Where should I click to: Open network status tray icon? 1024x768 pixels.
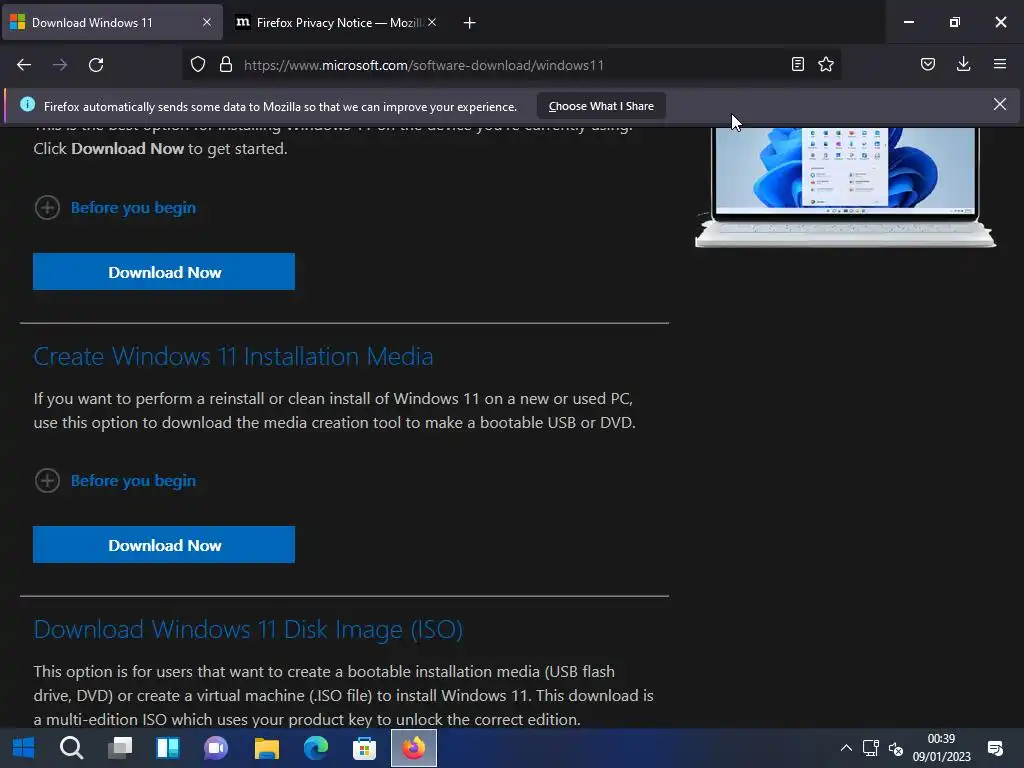click(871, 748)
